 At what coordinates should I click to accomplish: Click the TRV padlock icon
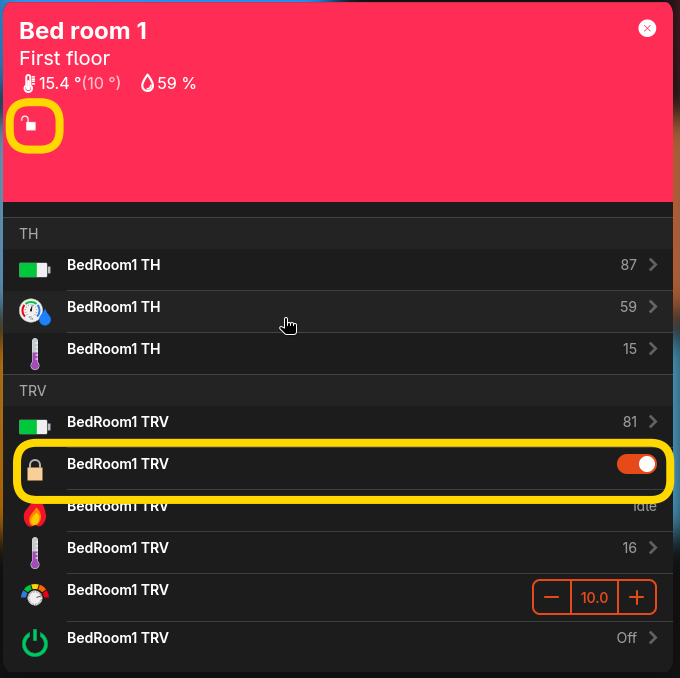point(35,469)
